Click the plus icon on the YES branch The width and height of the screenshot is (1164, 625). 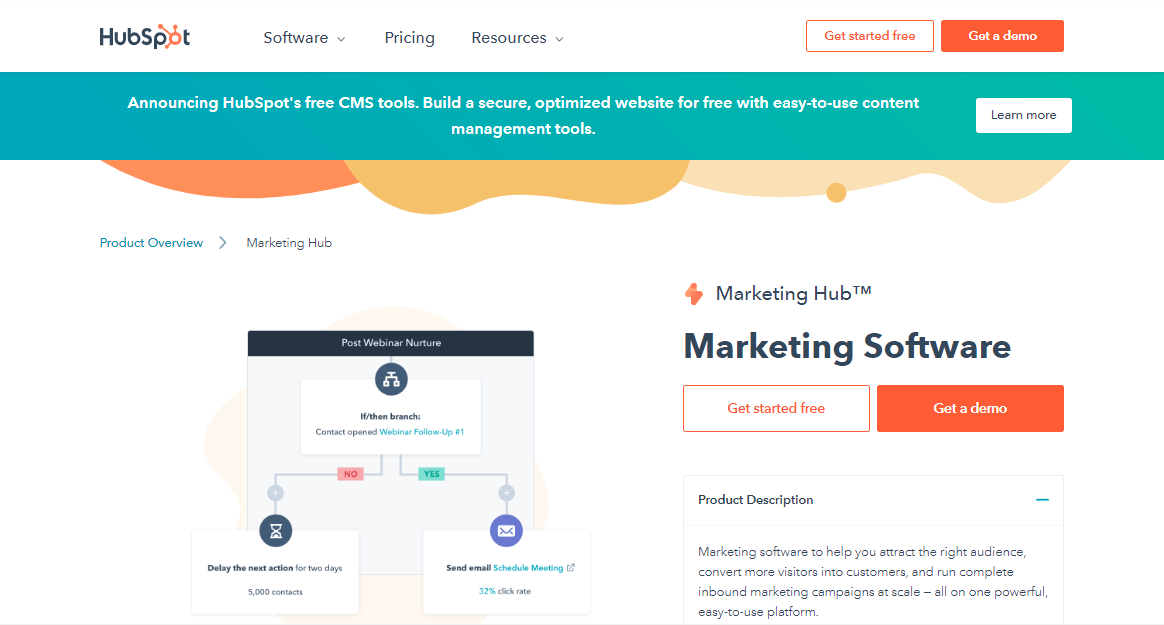pyautogui.click(x=506, y=492)
